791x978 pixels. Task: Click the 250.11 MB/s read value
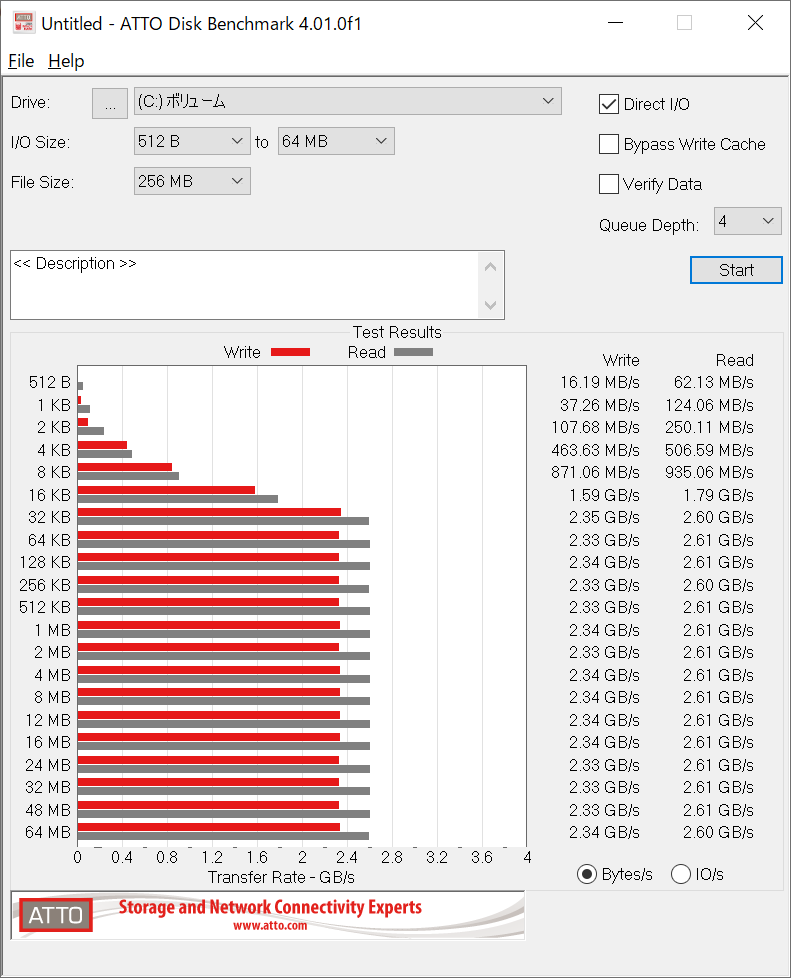709,427
